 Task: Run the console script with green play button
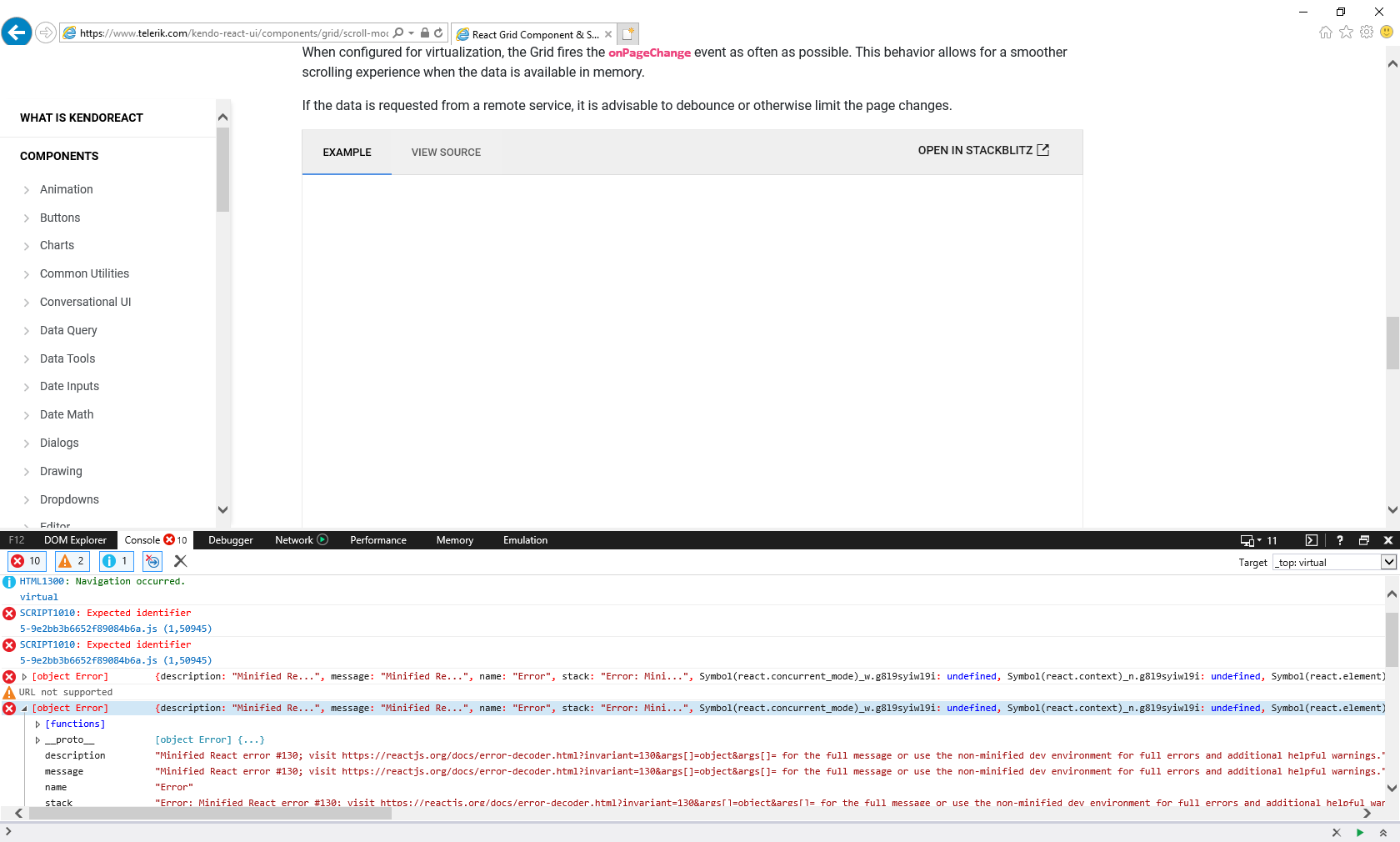pos(1360,832)
